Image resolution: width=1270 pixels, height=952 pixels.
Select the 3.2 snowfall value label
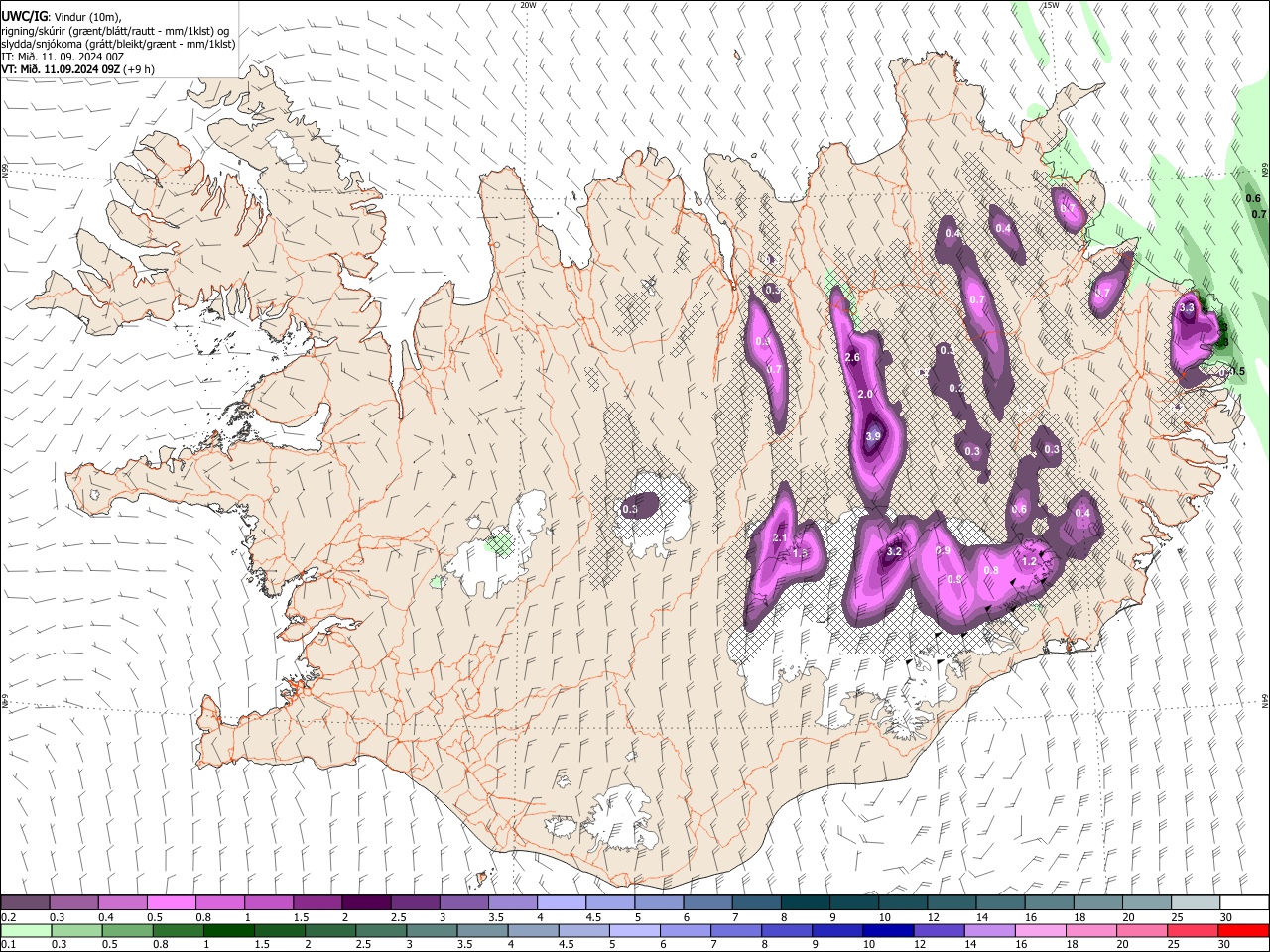click(x=893, y=551)
